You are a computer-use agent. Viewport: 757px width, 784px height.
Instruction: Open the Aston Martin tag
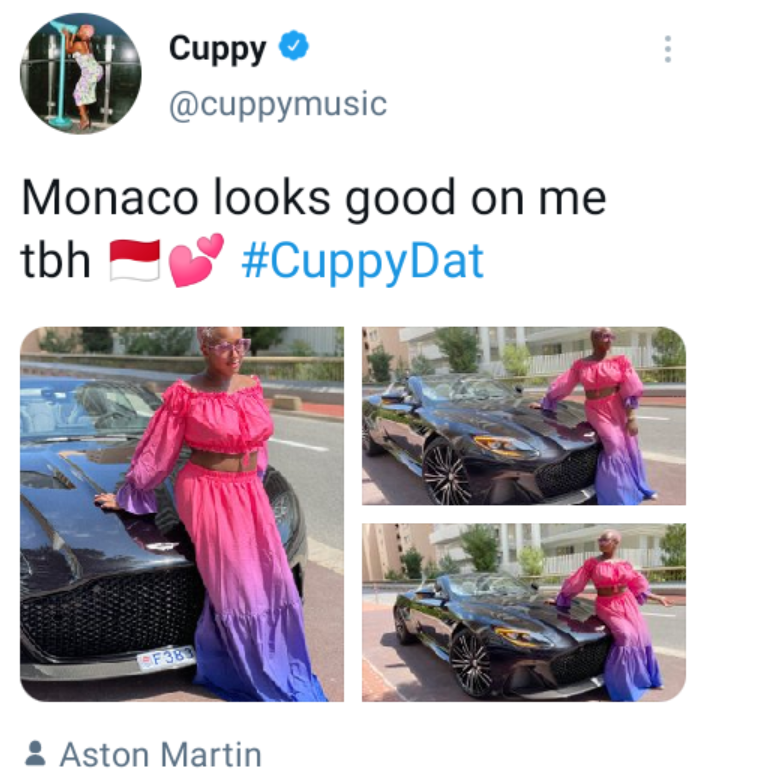point(161,754)
